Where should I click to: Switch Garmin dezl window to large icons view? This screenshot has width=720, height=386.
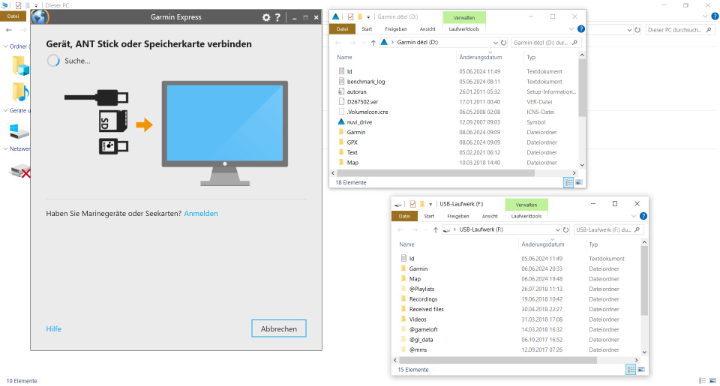coord(579,183)
